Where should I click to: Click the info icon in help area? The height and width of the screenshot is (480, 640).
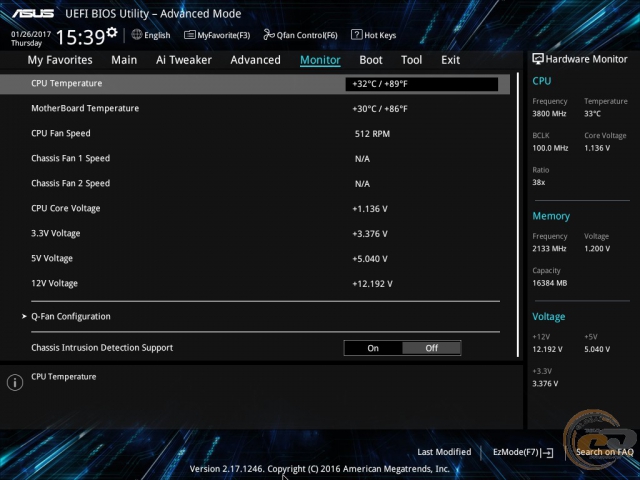[15, 382]
